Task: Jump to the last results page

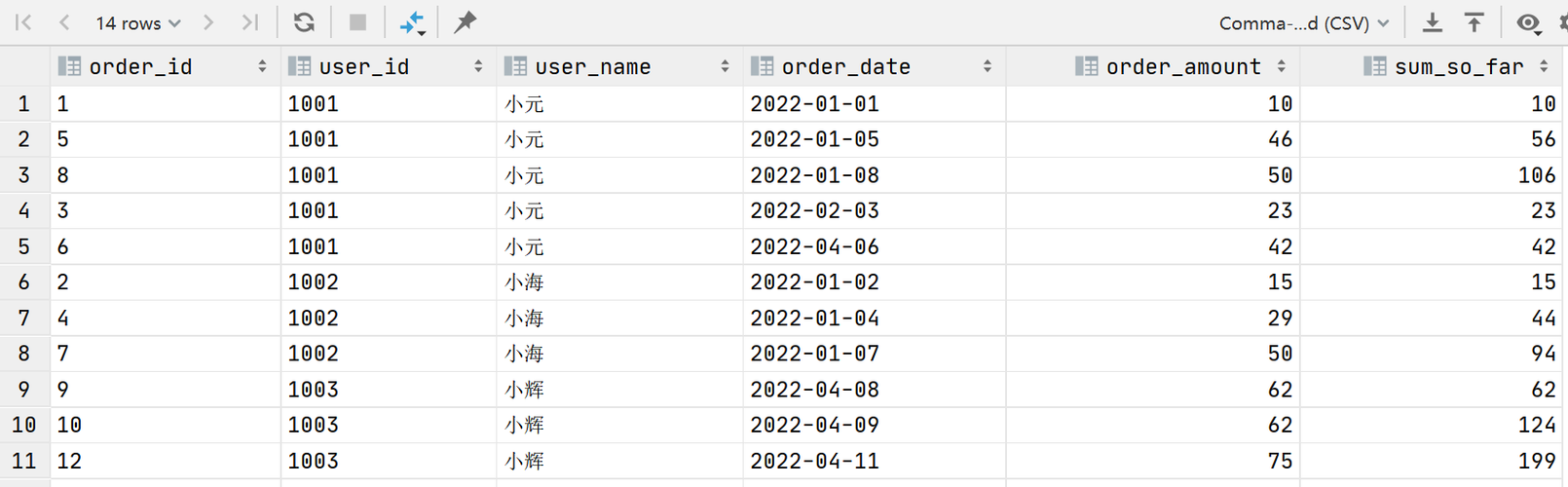Action: tap(250, 22)
